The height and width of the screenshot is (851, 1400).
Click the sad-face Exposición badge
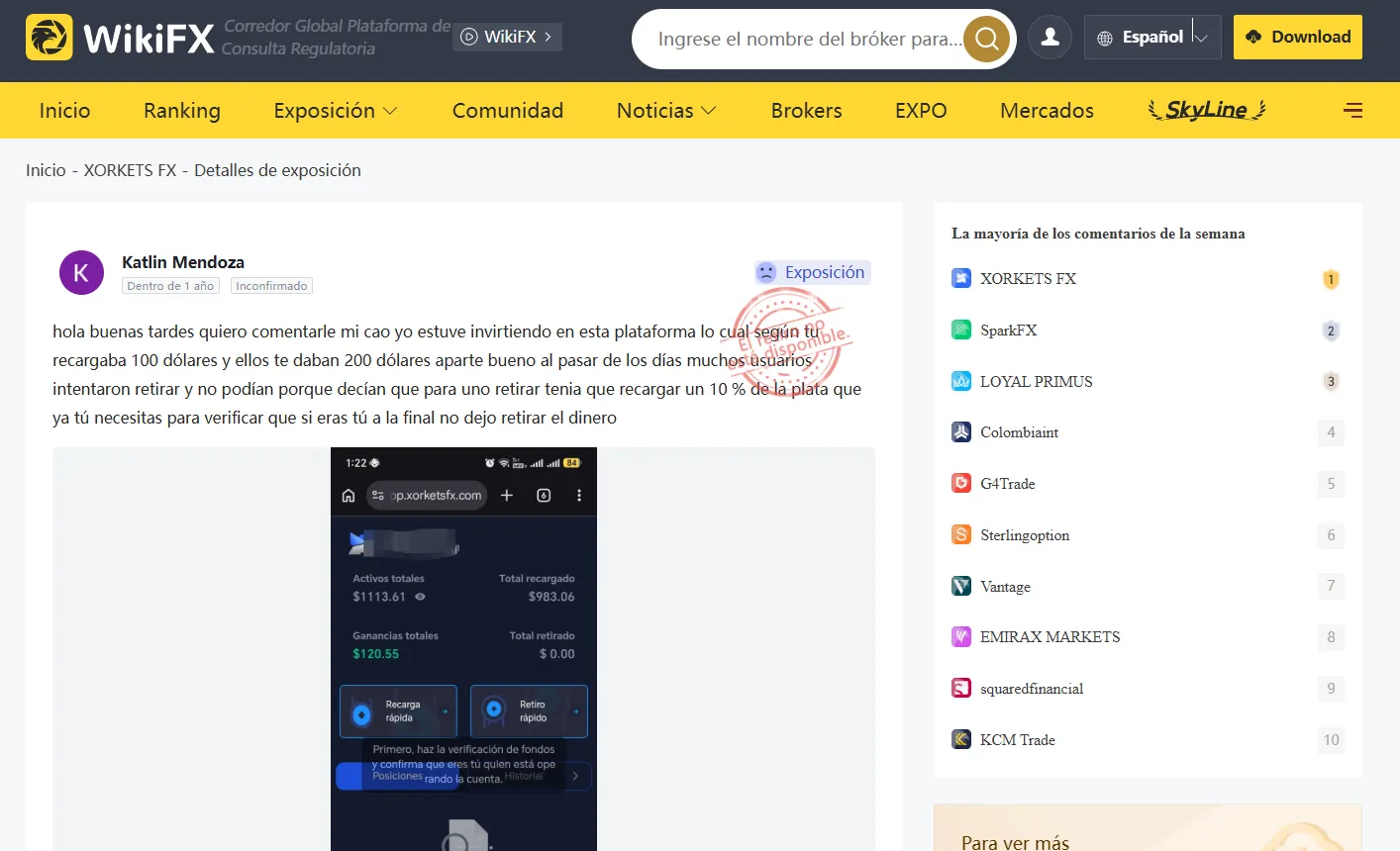(812, 272)
